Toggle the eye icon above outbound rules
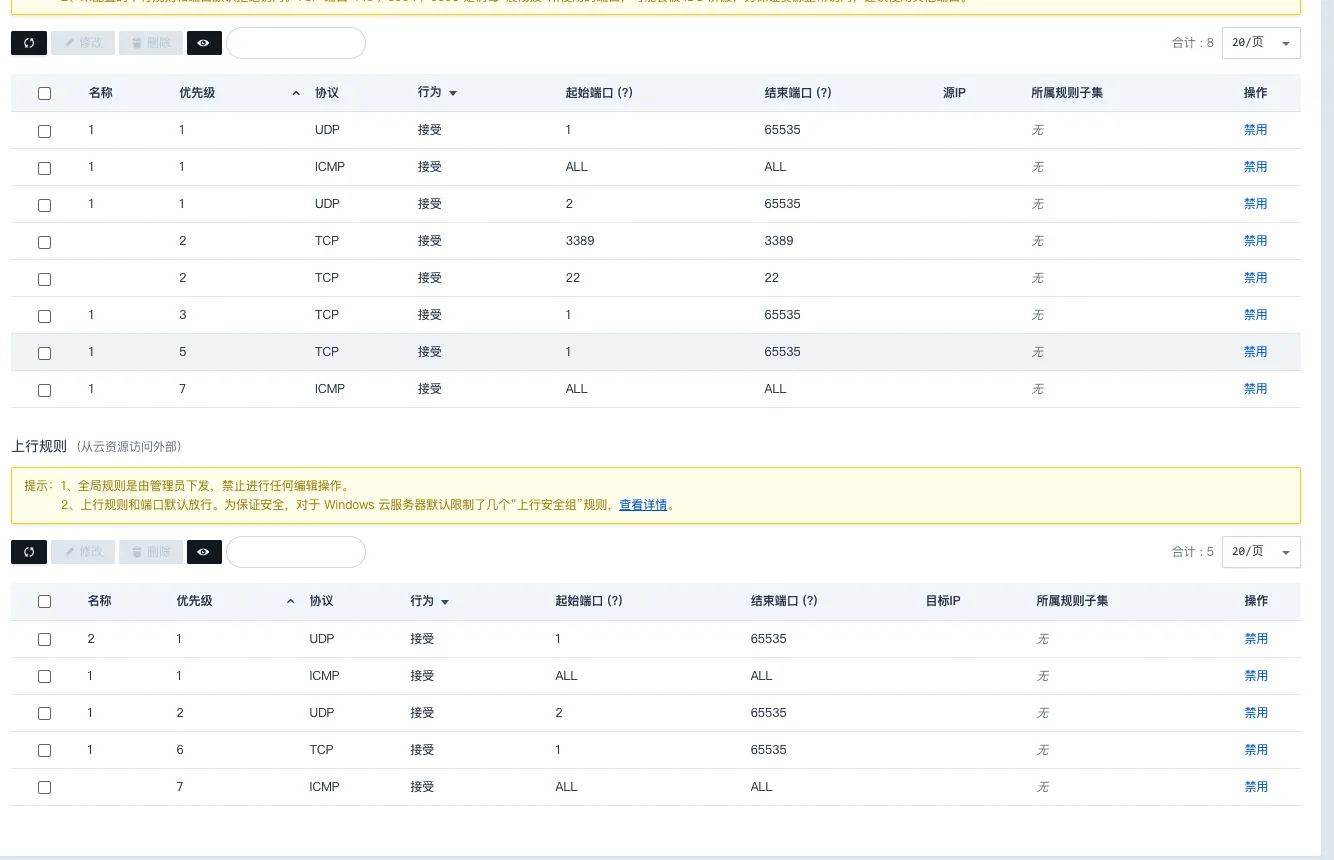 pos(204,552)
